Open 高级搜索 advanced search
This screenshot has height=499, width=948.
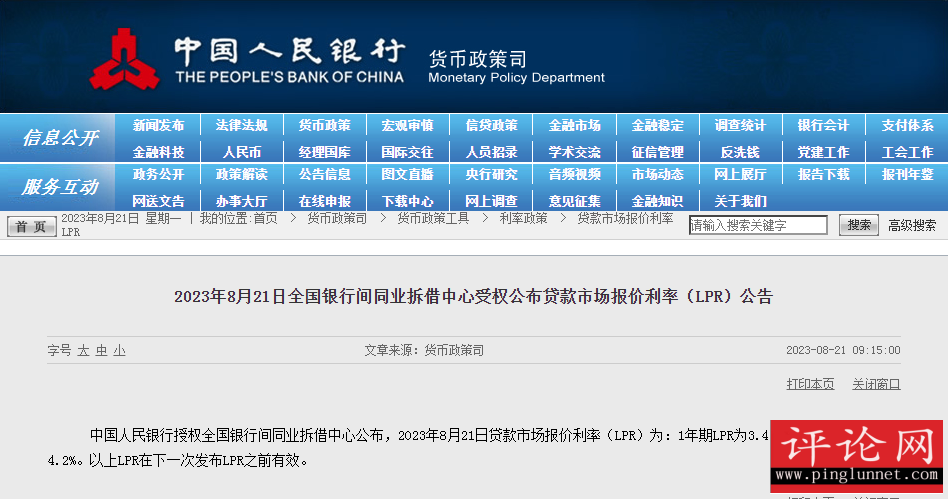(912, 226)
